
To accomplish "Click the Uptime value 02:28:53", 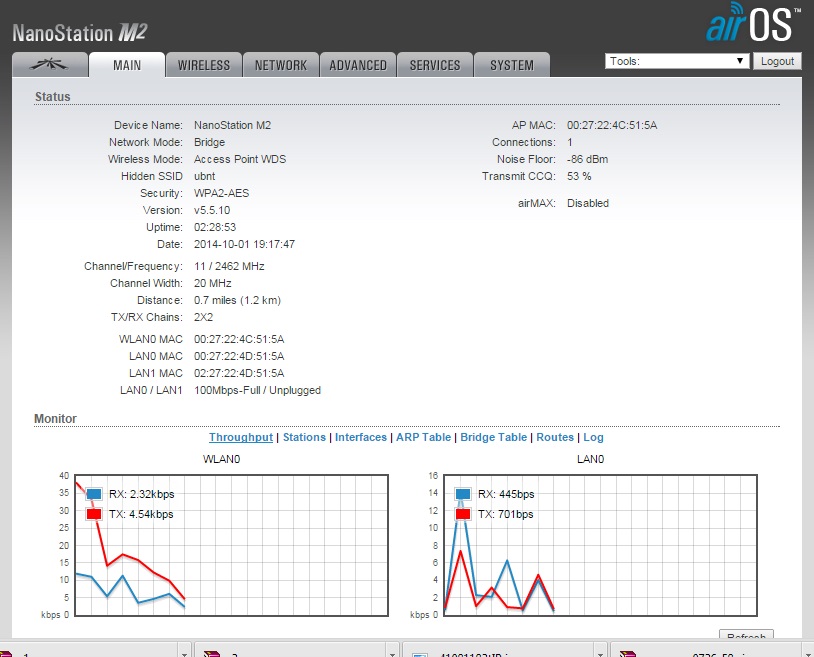I will pos(215,227).
